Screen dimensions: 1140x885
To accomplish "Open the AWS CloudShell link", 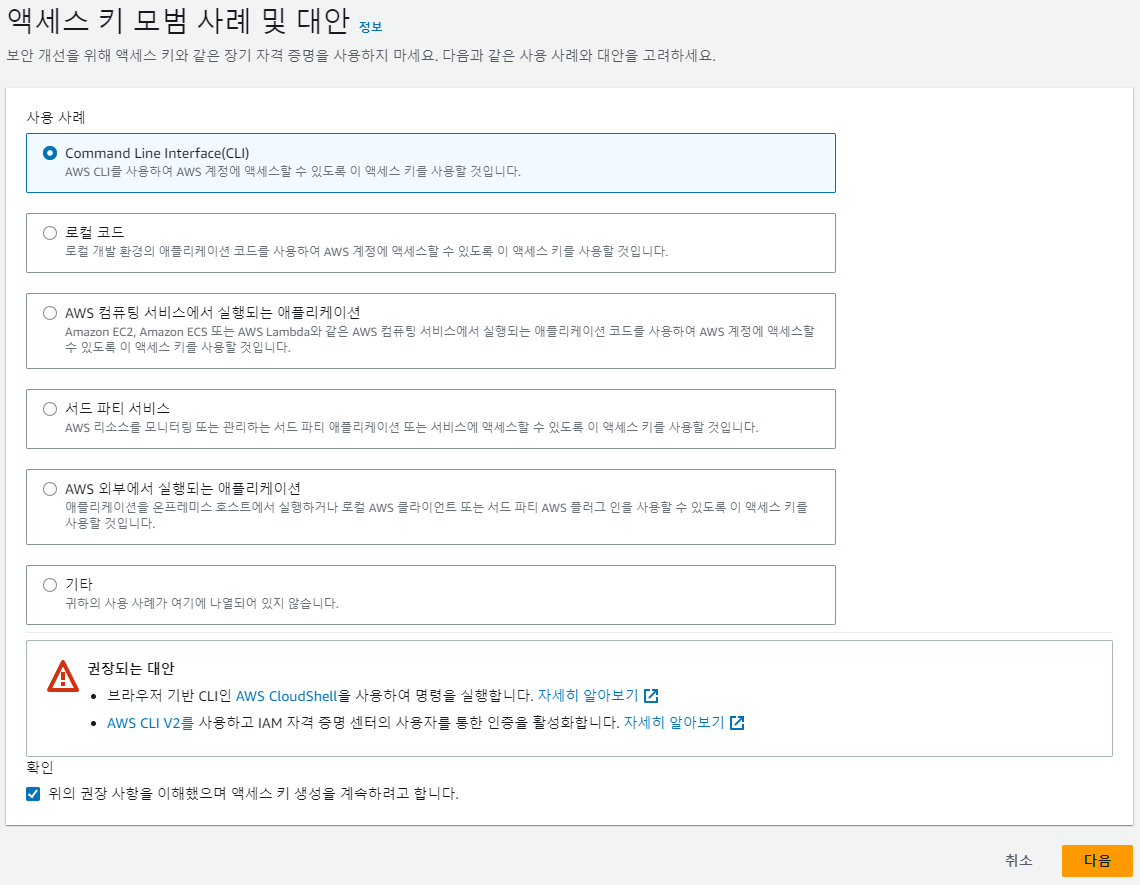I will pos(286,696).
